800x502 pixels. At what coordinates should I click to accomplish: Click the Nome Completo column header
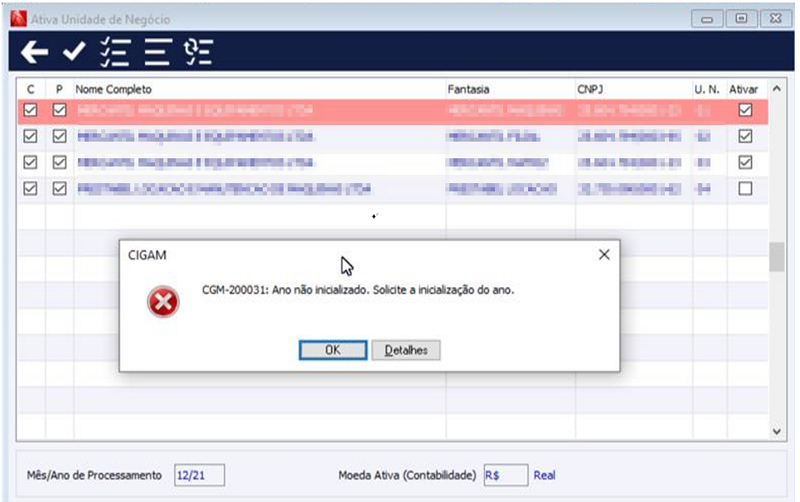coord(114,89)
